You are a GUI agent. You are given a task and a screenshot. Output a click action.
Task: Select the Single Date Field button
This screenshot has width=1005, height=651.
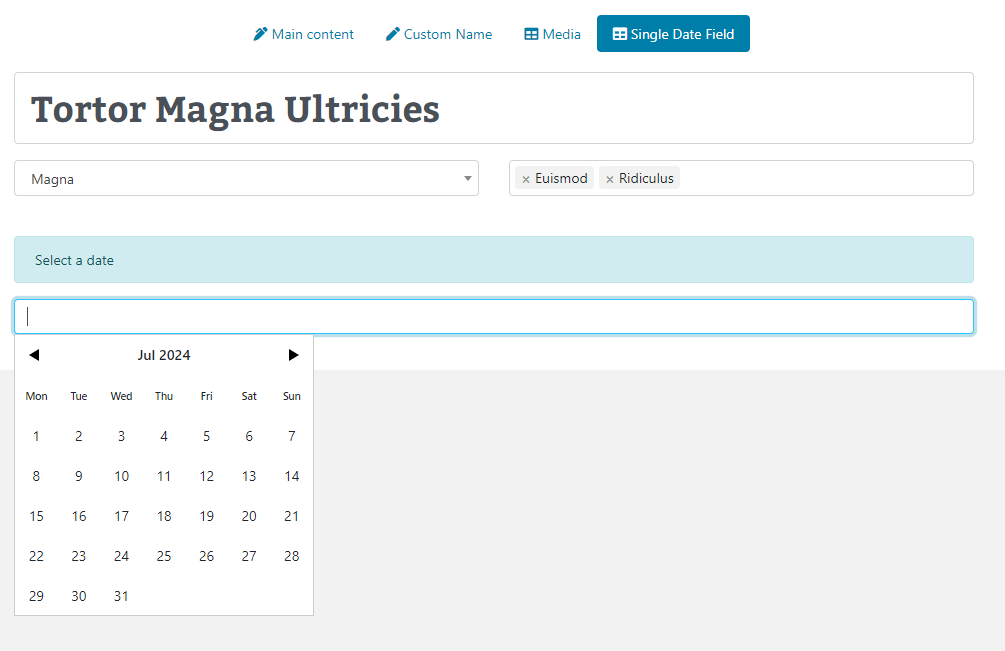click(x=673, y=33)
